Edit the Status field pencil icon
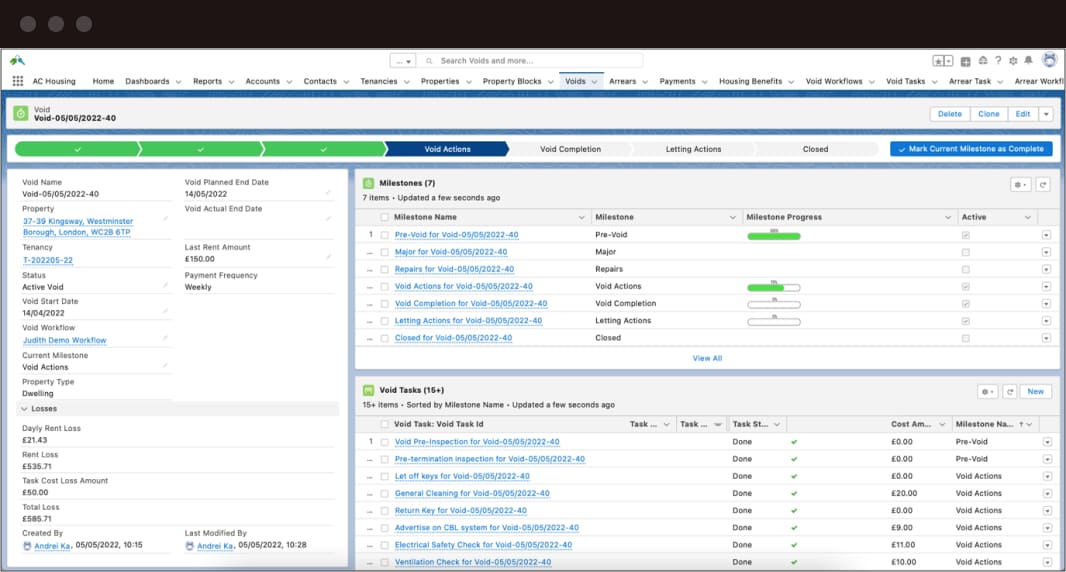 pyautogui.click(x=165, y=286)
